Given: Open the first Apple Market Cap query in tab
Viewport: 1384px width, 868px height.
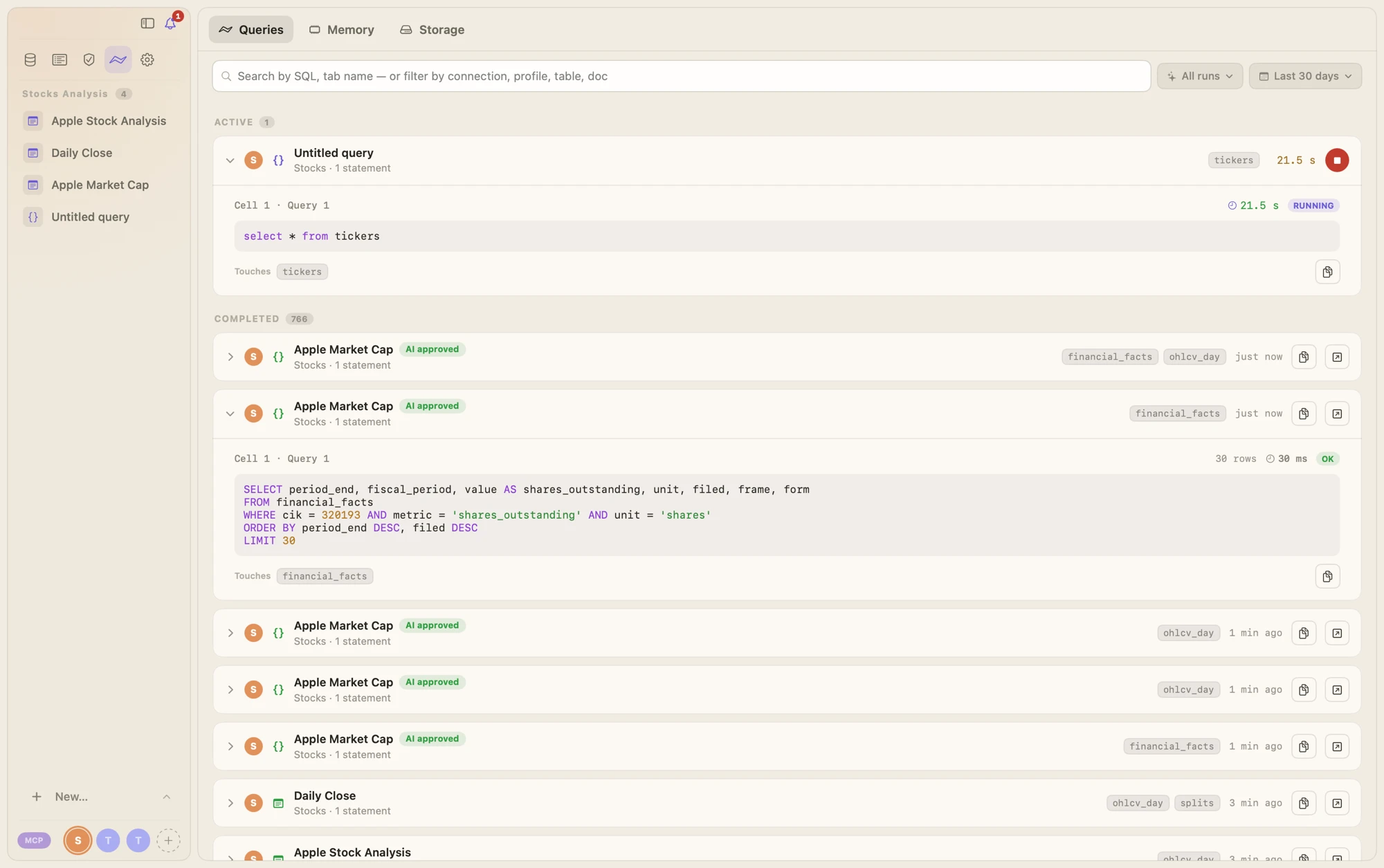Looking at the screenshot, I should coord(1337,357).
